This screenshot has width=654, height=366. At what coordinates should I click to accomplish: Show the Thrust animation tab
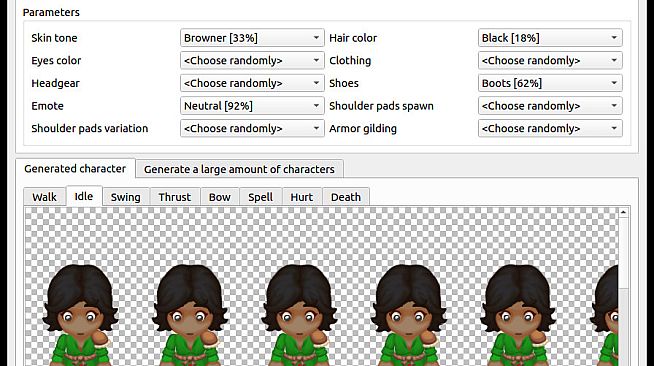click(175, 197)
